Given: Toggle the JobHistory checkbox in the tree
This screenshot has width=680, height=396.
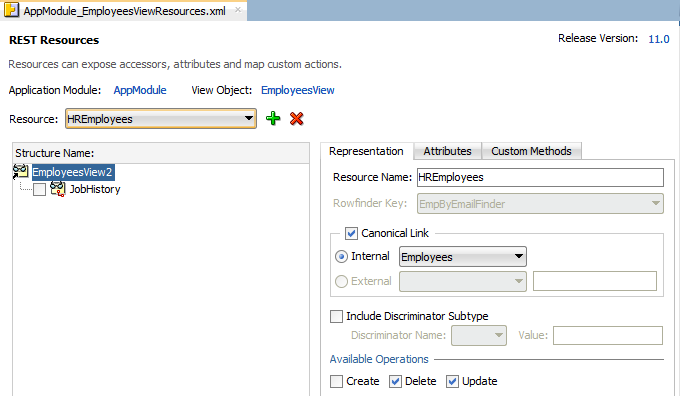Looking at the screenshot, I should 39,190.
